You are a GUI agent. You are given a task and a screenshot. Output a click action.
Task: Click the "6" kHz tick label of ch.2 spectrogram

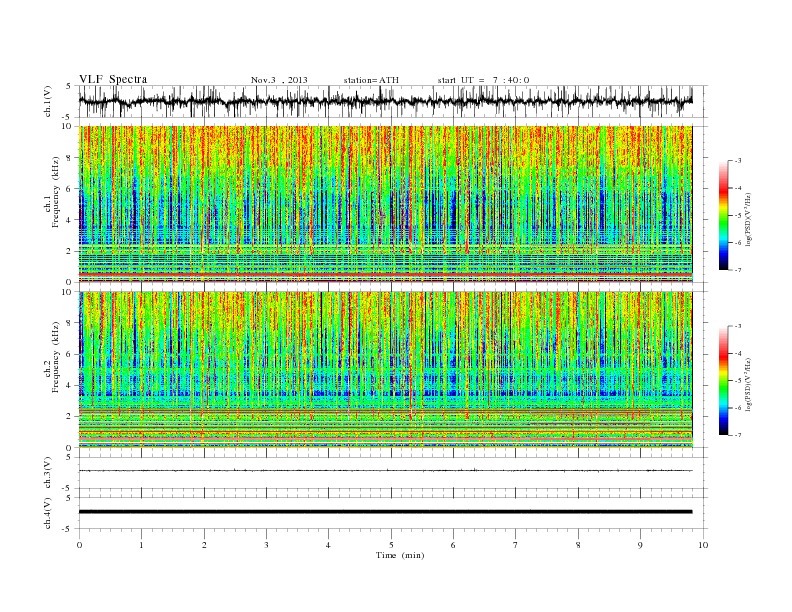click(69, 354)
